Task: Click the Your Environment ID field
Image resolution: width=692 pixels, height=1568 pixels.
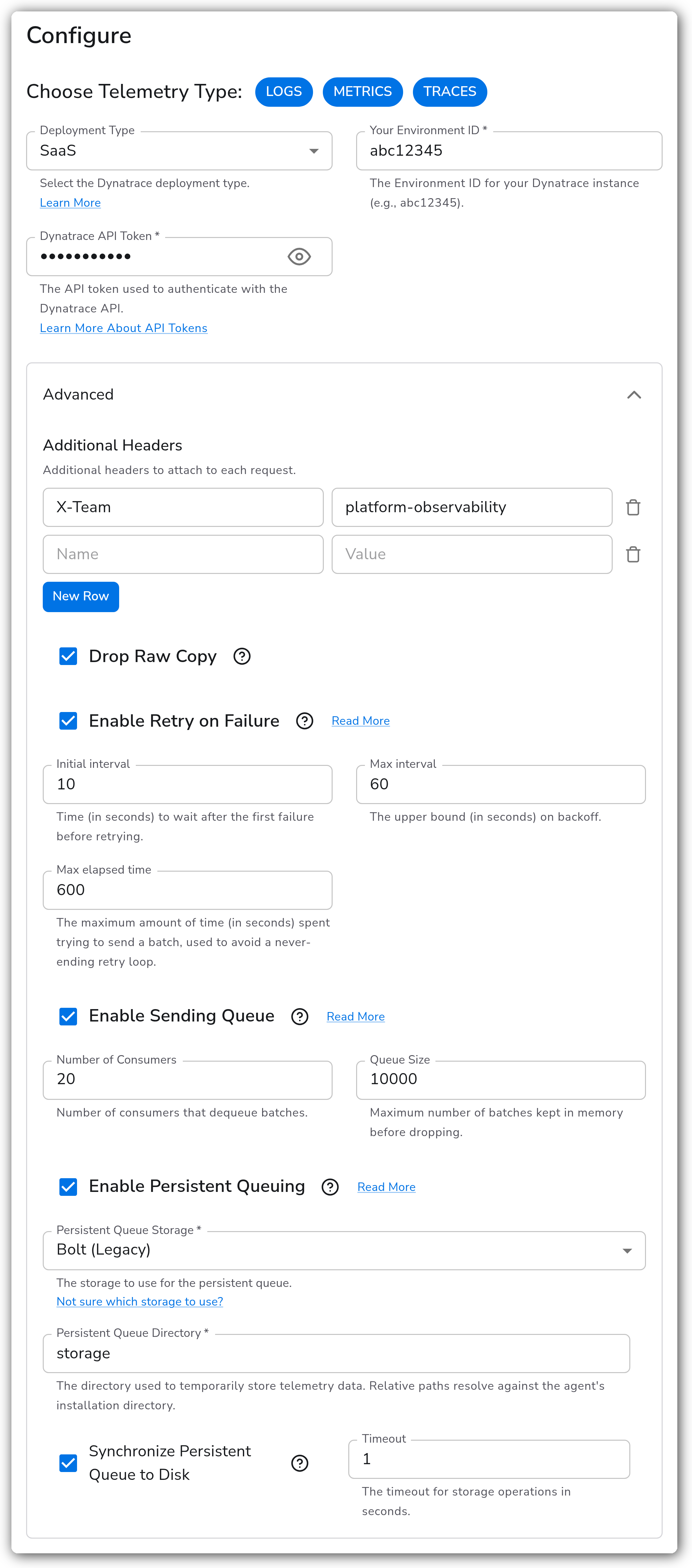Action: coord(509,151)
